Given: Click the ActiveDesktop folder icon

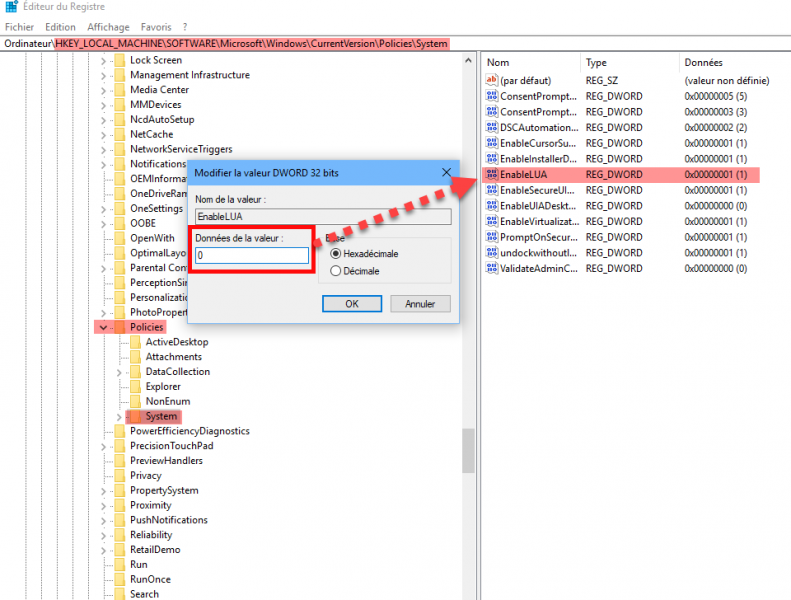Looking at the screenshot, I should click(135, 342).
